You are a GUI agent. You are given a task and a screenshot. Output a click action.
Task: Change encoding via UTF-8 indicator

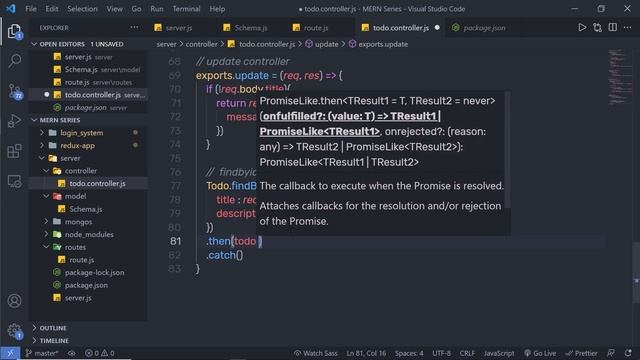pyautogui.click(x=441, y=353)
